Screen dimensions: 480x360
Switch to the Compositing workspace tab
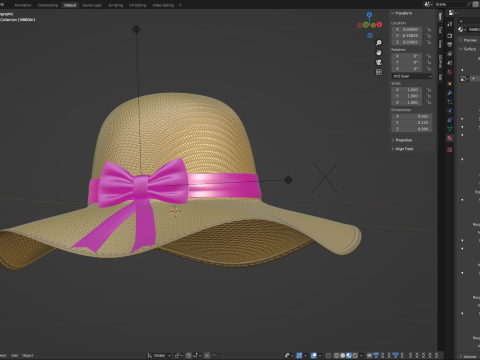point(48,5)
